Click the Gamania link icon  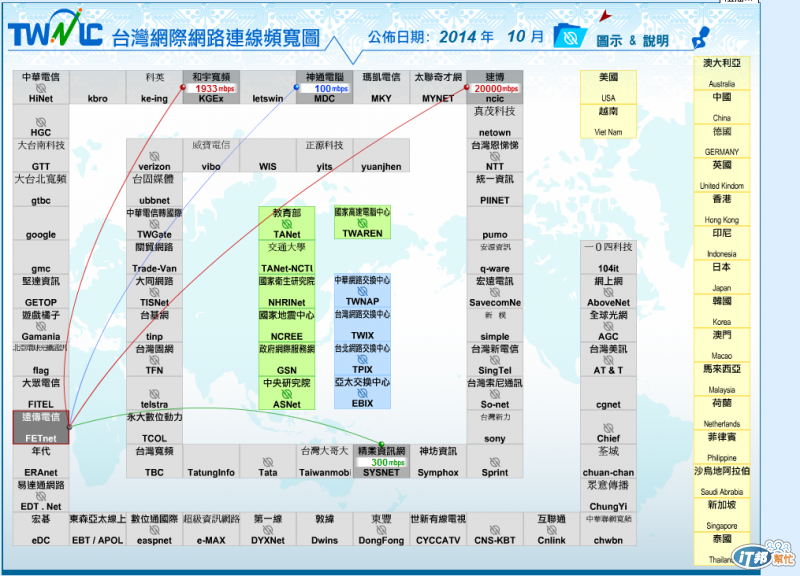pos(41,326)
